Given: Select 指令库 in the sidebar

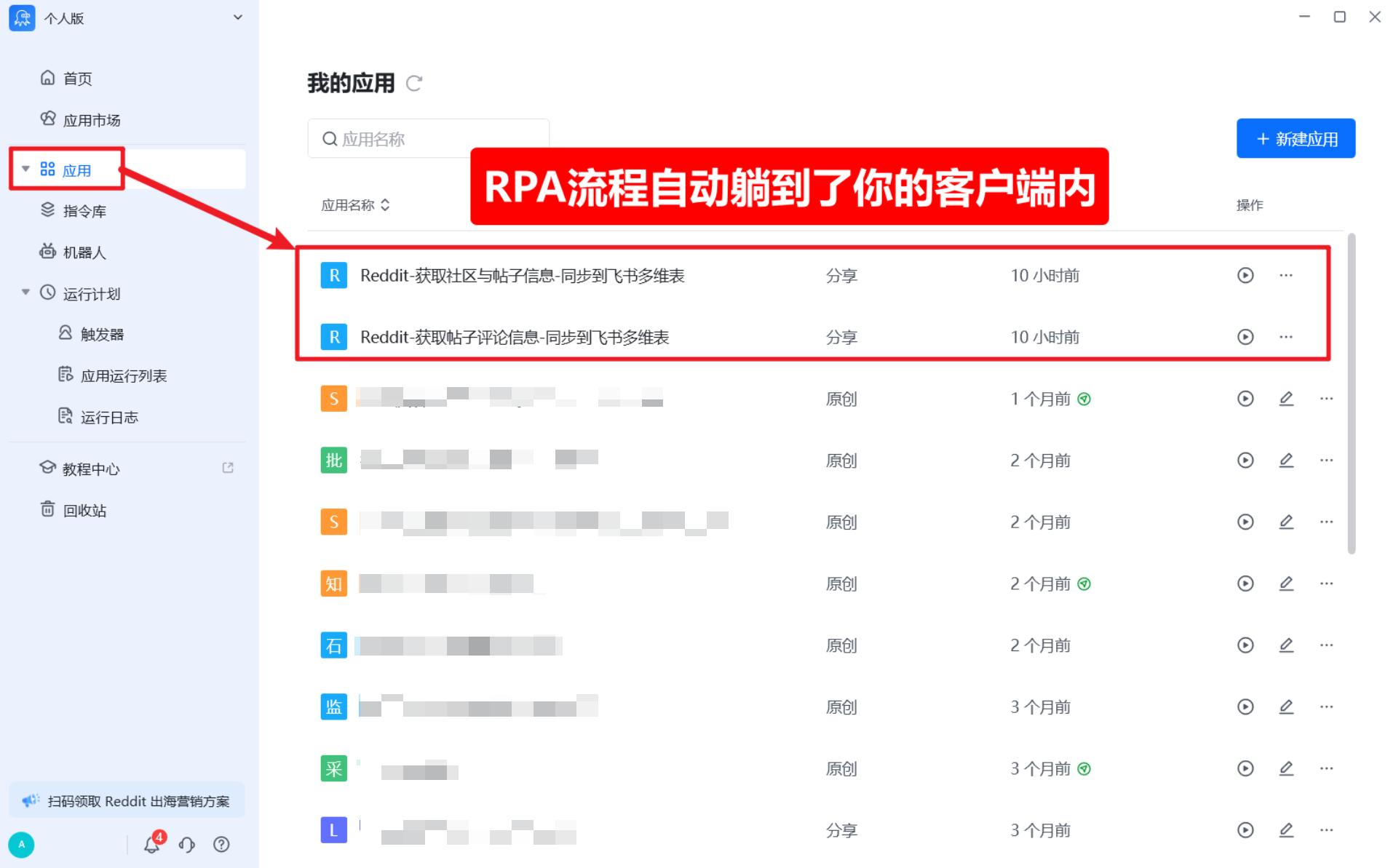Looking at the screenshot, I should point(74,210).
